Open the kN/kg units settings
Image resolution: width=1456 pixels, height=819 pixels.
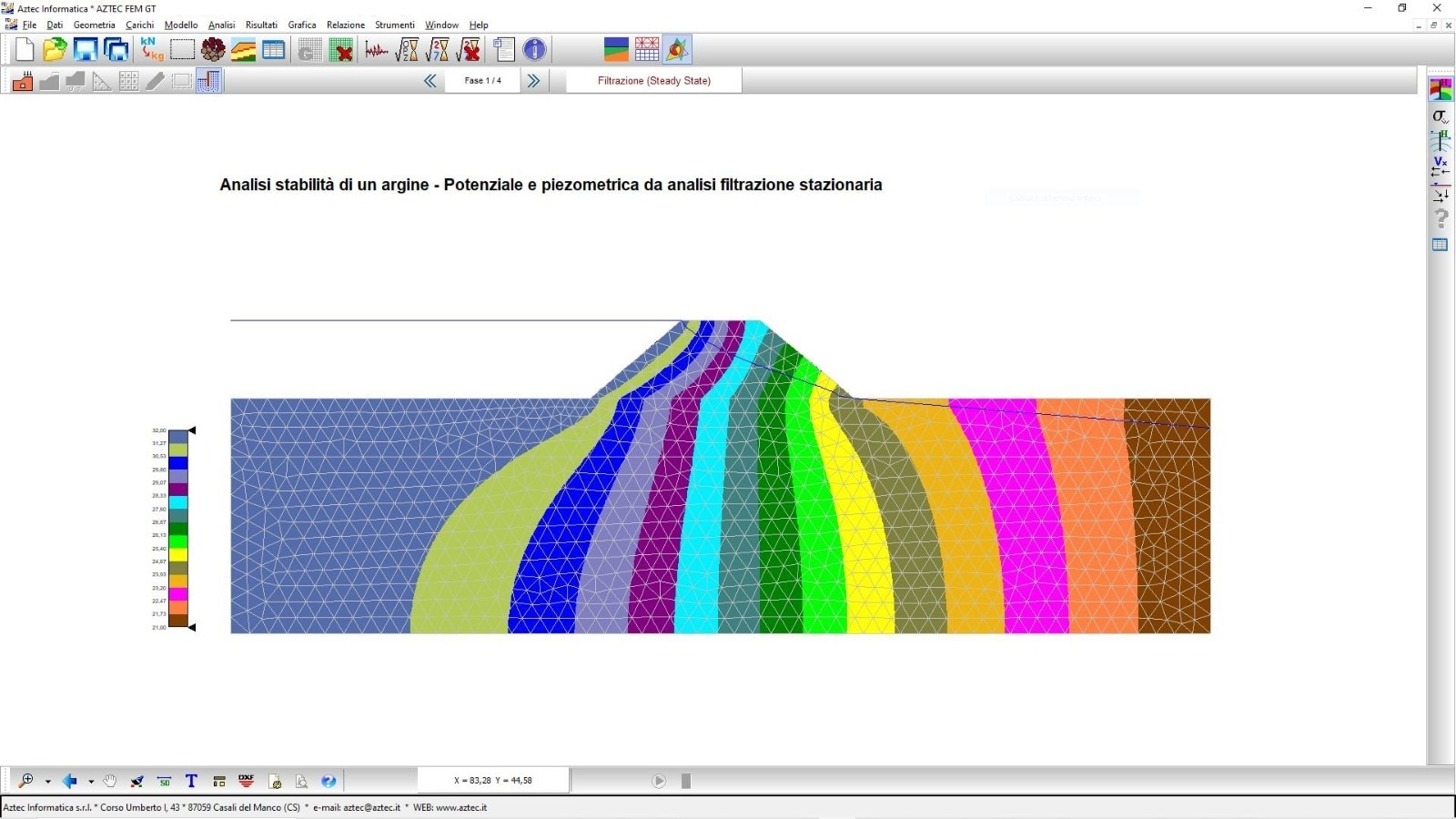click(x=151, y=49)
